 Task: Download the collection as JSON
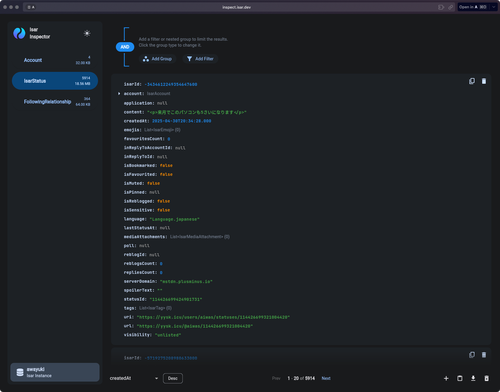[x=473, y=378]
